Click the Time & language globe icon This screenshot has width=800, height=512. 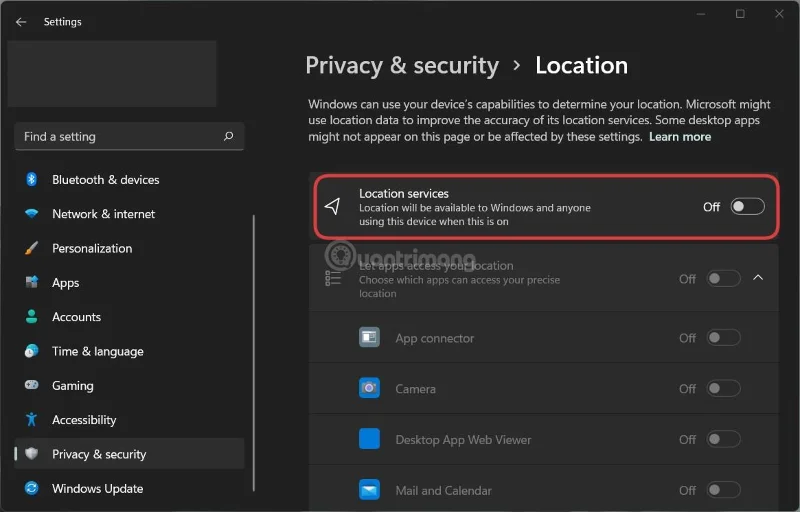[x=31, y=351]
